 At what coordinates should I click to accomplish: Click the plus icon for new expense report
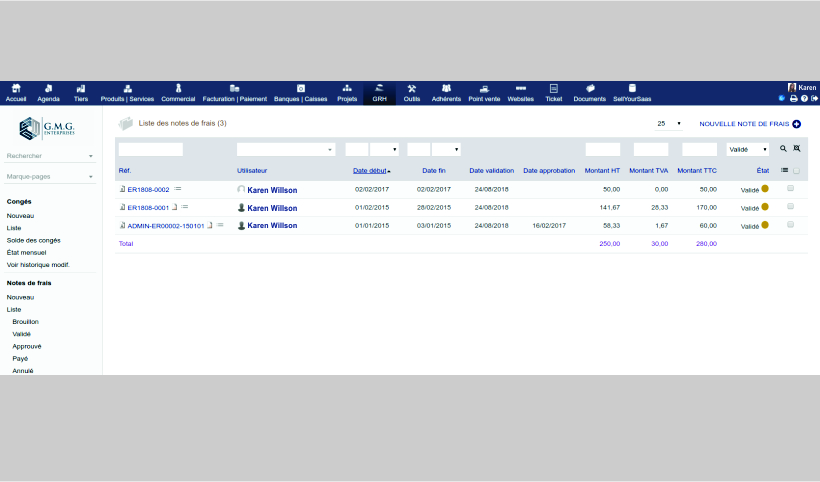[x=797, y=124]
